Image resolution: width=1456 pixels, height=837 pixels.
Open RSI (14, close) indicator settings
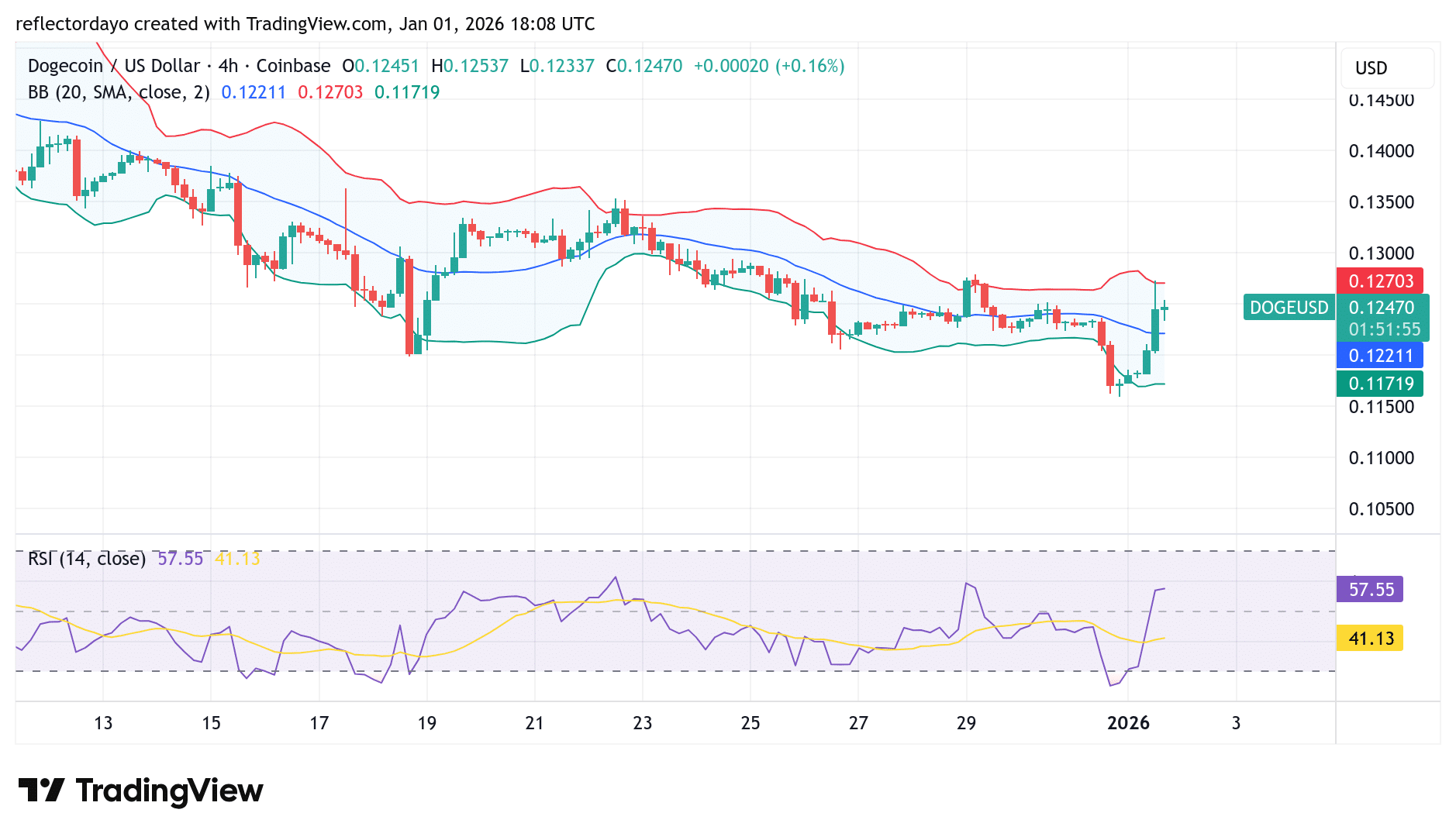[85, 558]
